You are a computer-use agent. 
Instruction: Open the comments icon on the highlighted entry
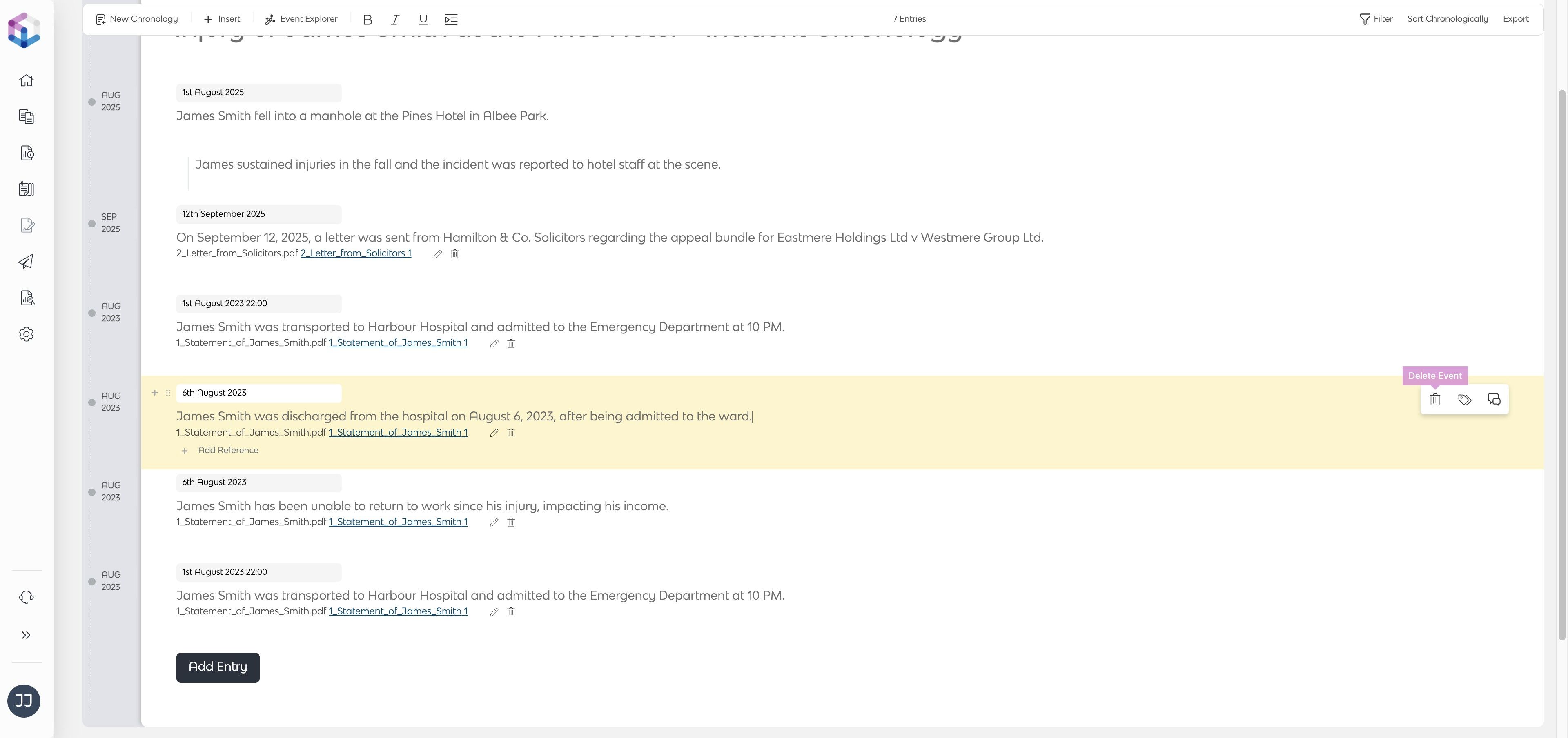(1494, 400)
